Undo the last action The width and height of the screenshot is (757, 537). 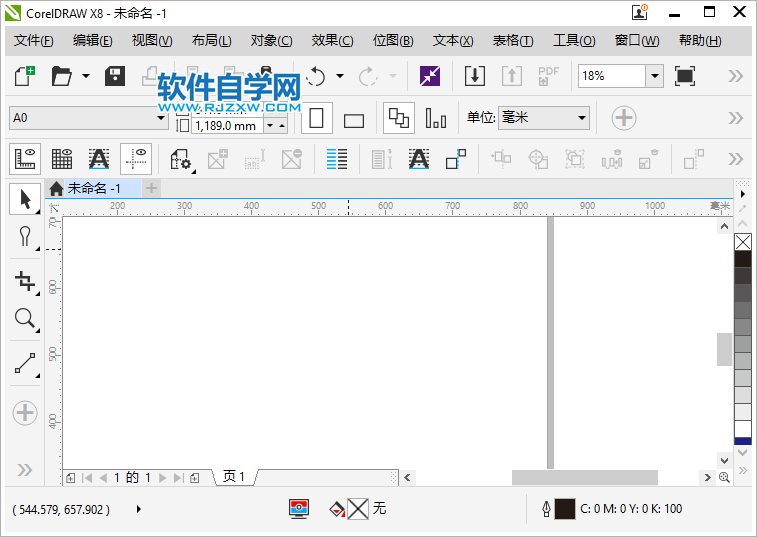click(317, 76)
